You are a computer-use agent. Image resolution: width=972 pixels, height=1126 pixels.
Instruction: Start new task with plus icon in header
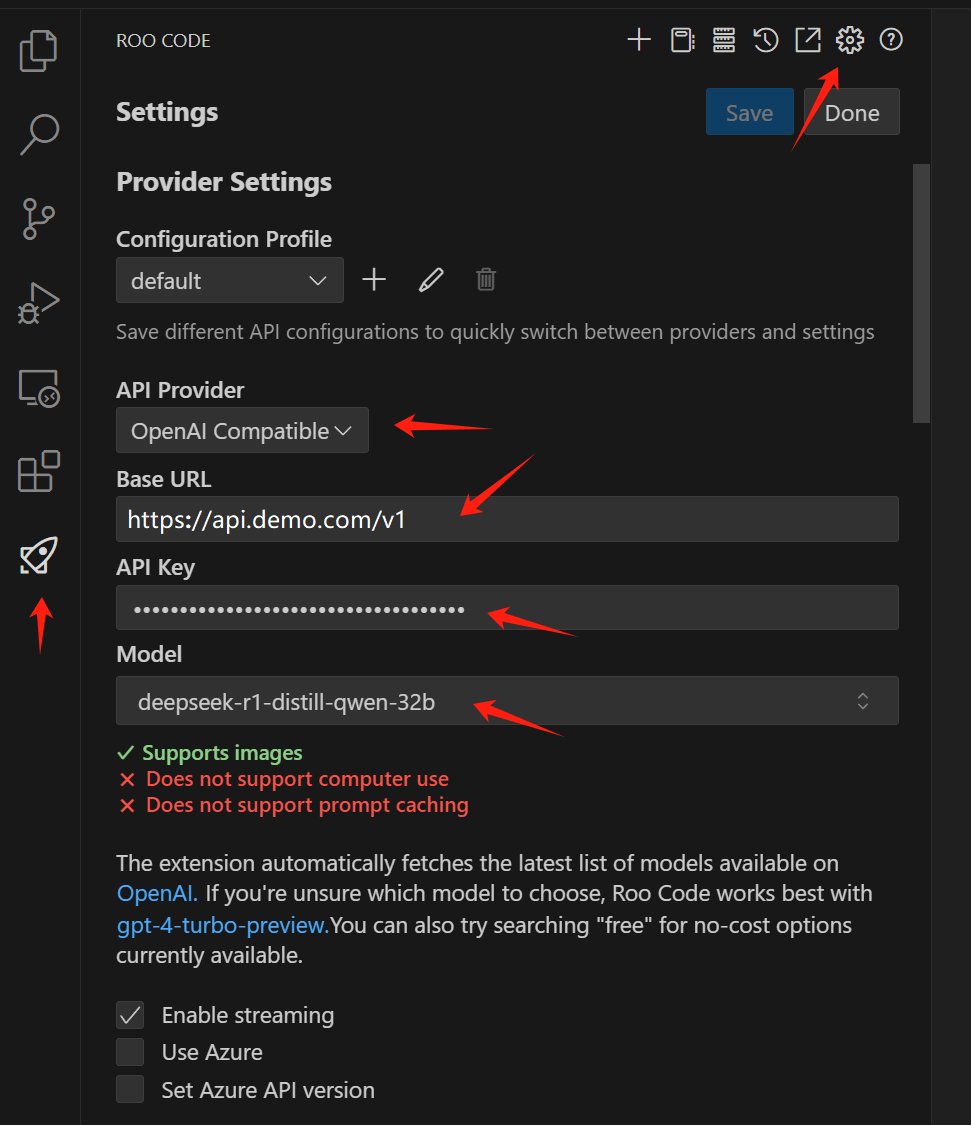[639, 40]
